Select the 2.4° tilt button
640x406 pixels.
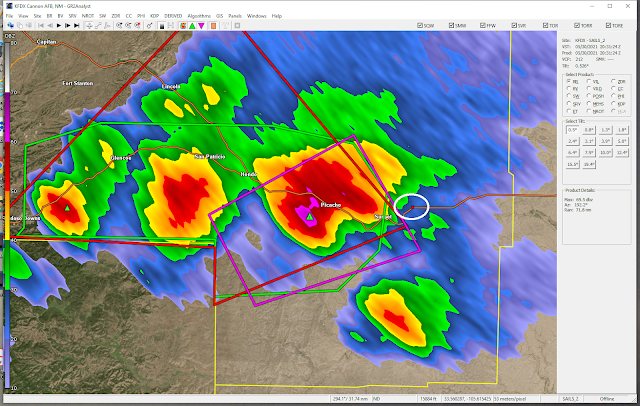coord(572,141)
